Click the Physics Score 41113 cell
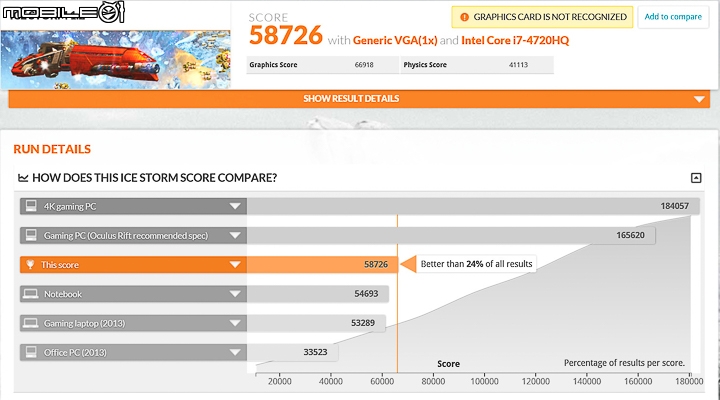The height and width of the screenshot is (400, 720). coord(477,65)
